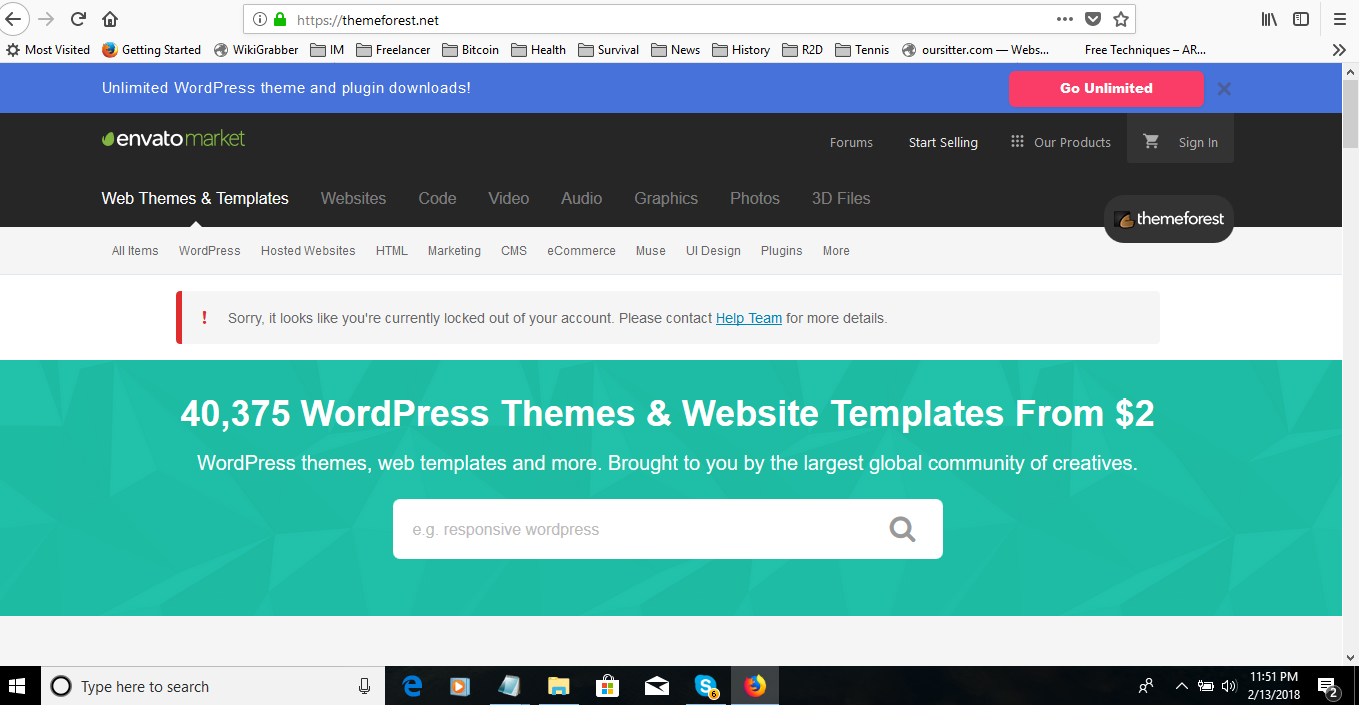Open the oursitter.com bookmark
1359x705 pixels.
point(975,49)
